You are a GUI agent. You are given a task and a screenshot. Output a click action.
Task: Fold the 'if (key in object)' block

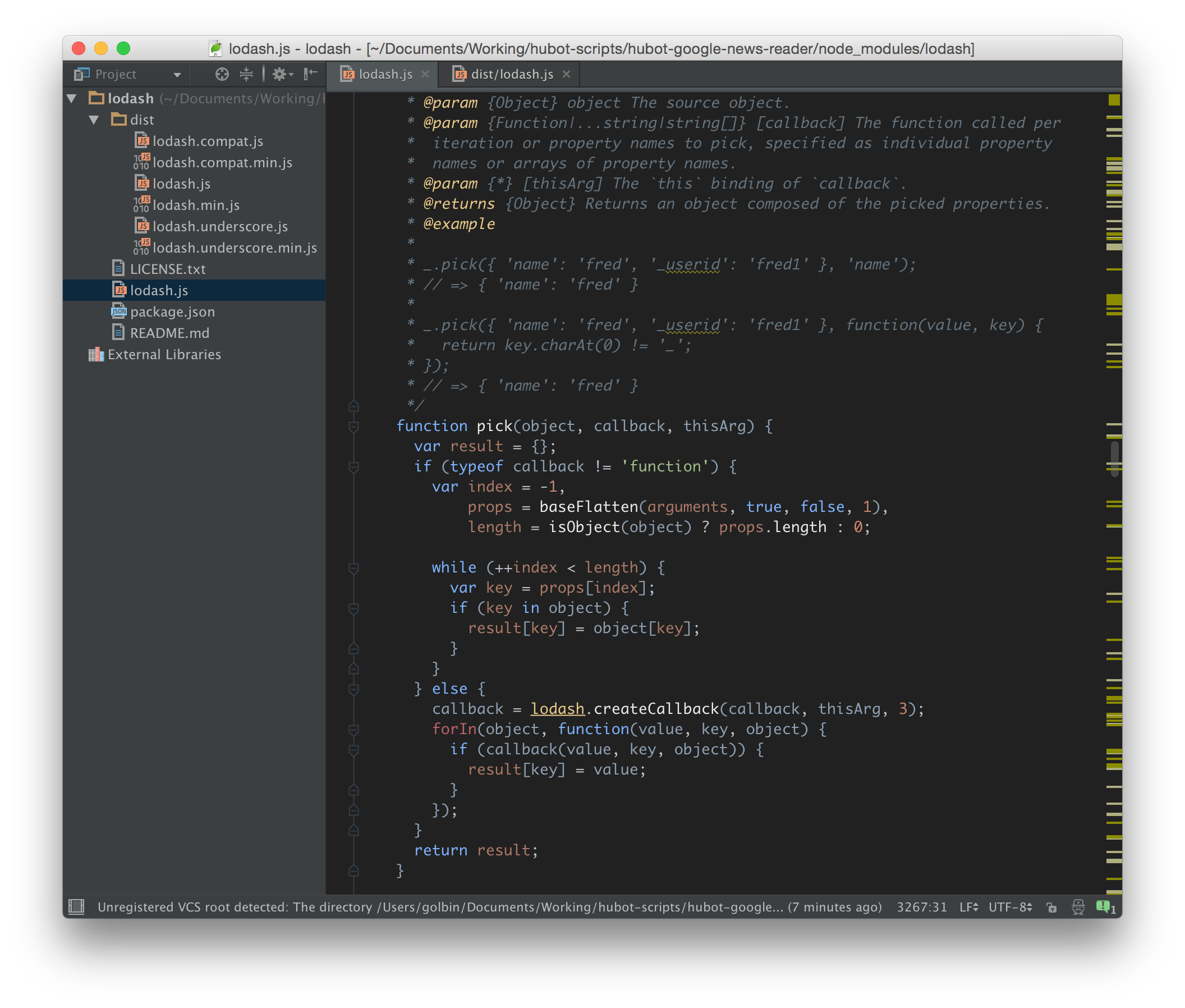(353, 608)
